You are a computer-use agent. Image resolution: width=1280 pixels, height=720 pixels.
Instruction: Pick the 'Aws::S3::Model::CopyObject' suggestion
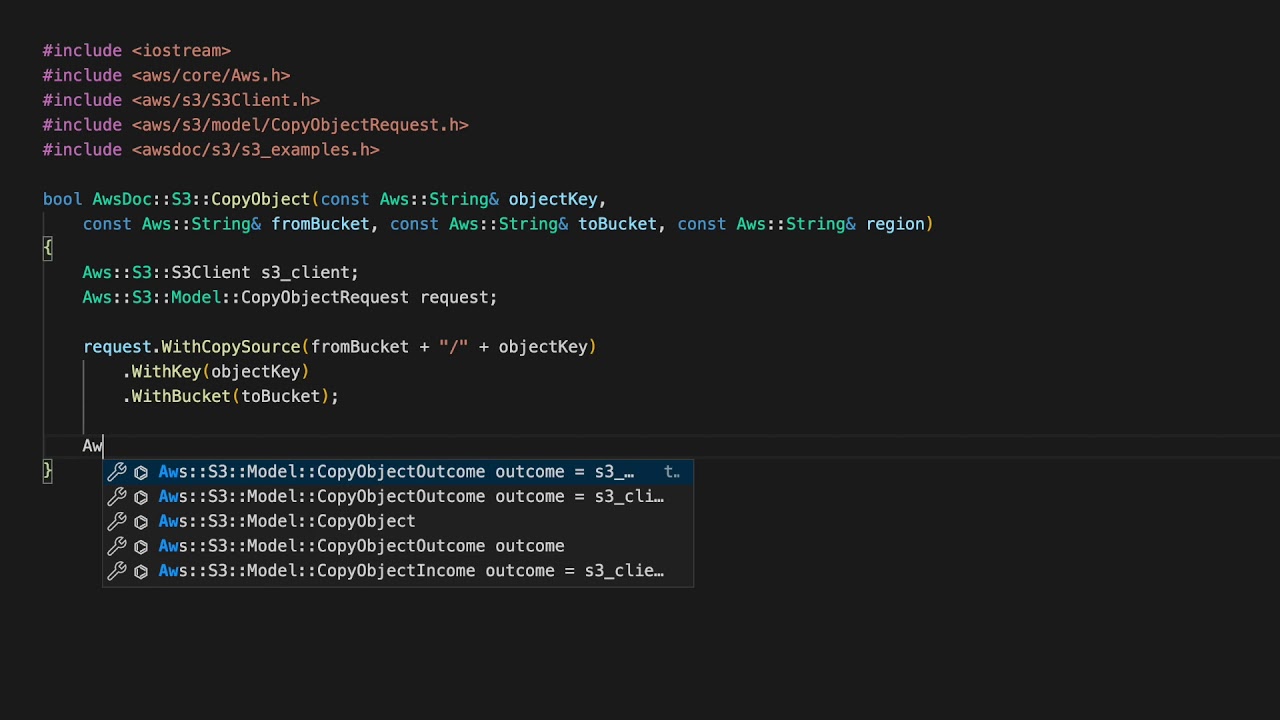(x=398, y=521)
